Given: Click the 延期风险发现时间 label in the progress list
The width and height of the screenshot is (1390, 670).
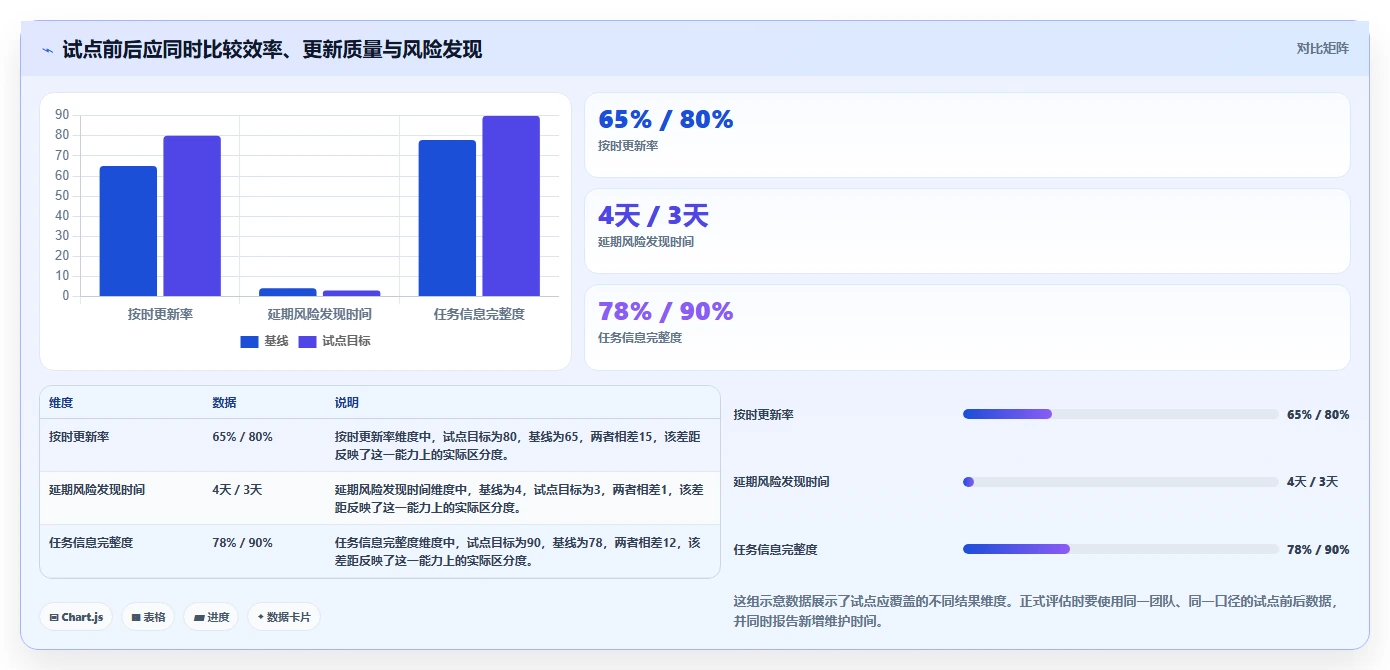Looking at the screenshot, I should [x=781, y=482].
